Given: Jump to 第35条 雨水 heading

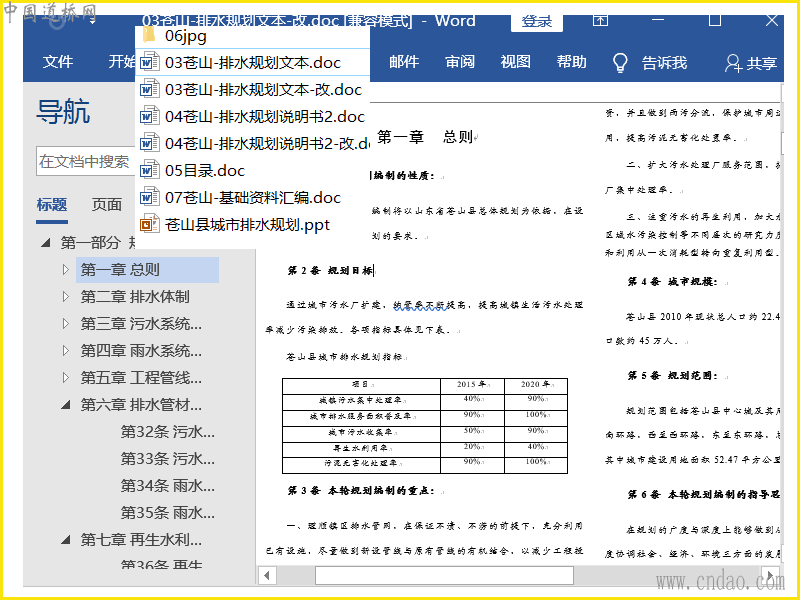Looking at the screenshot, I should (167, 512).
